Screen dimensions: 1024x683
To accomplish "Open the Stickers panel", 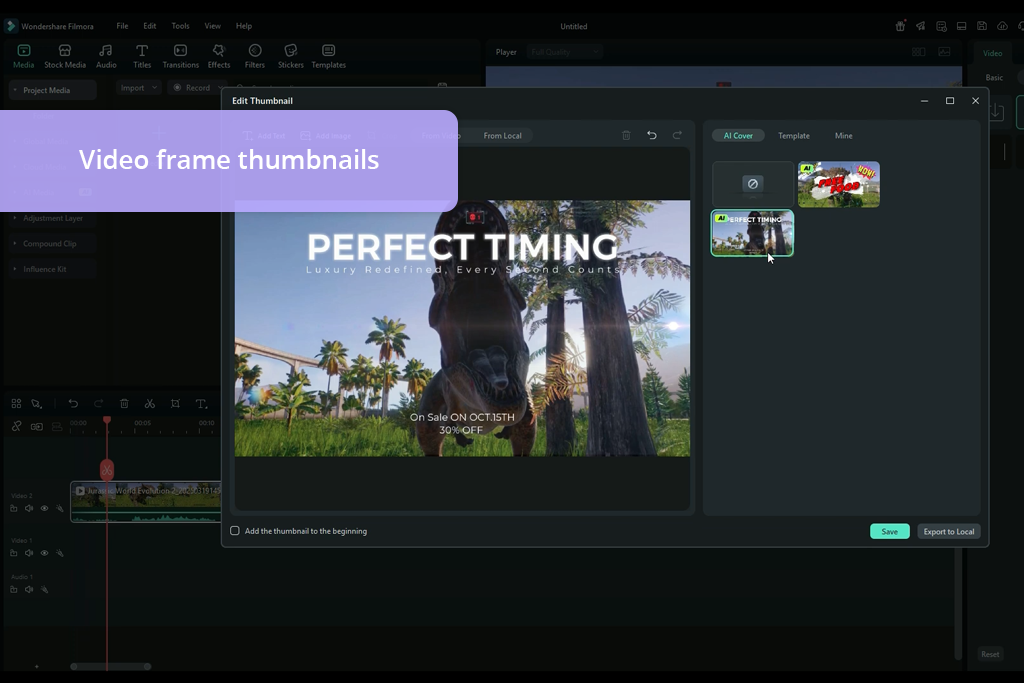I will 291,56.
